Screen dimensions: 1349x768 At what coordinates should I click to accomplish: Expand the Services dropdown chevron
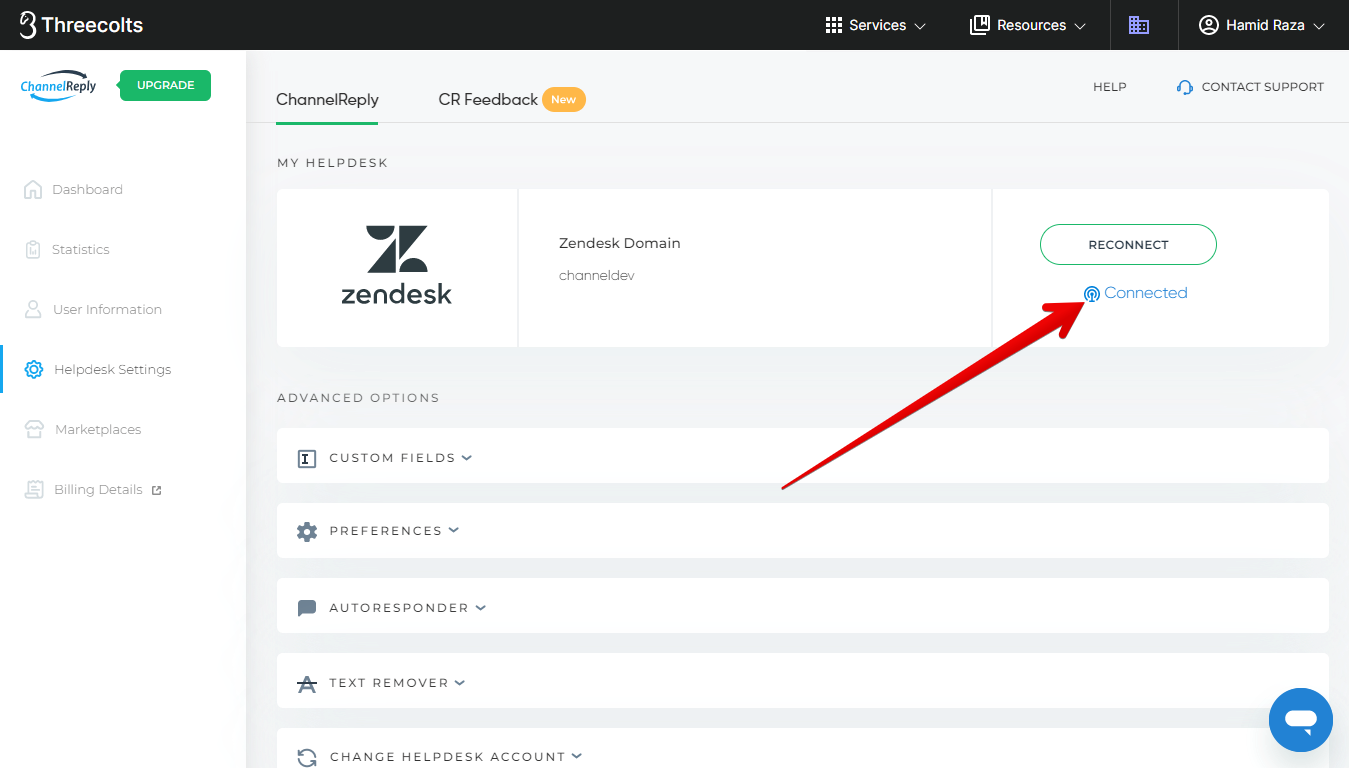coord(920,26)
